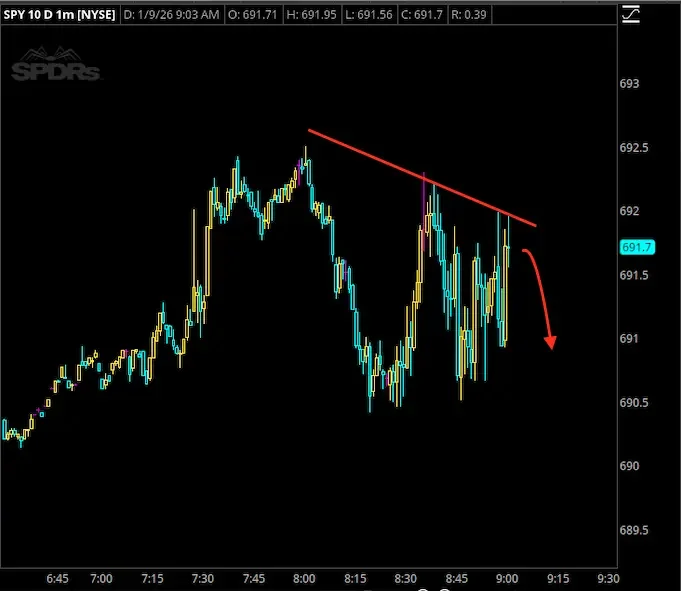Click the 690.5 price axis label
The width and height of the screenshot is (681, 591).
[x=634, y=403]
